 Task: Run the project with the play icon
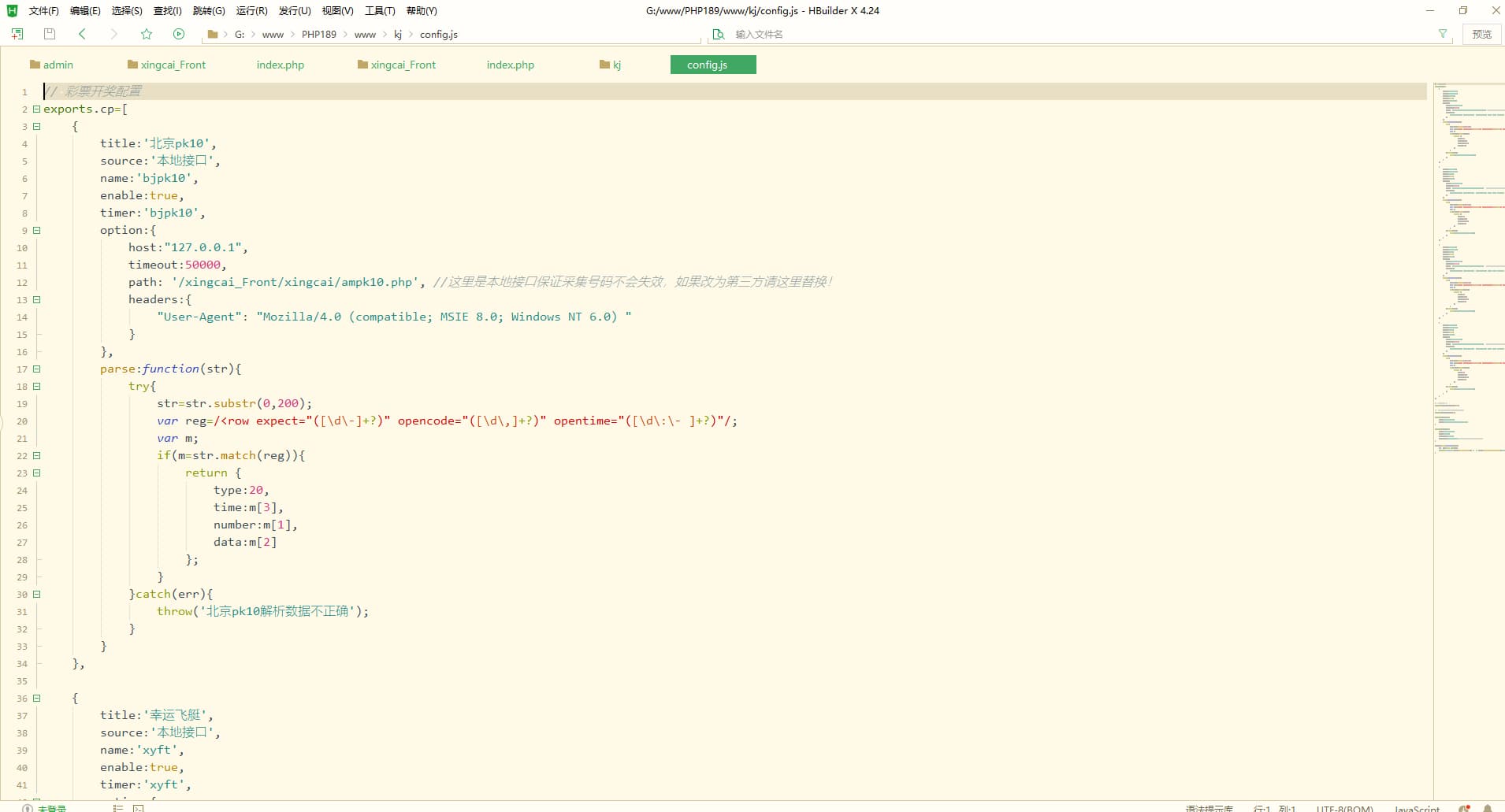pyautogui.click(x=179, y=34)
